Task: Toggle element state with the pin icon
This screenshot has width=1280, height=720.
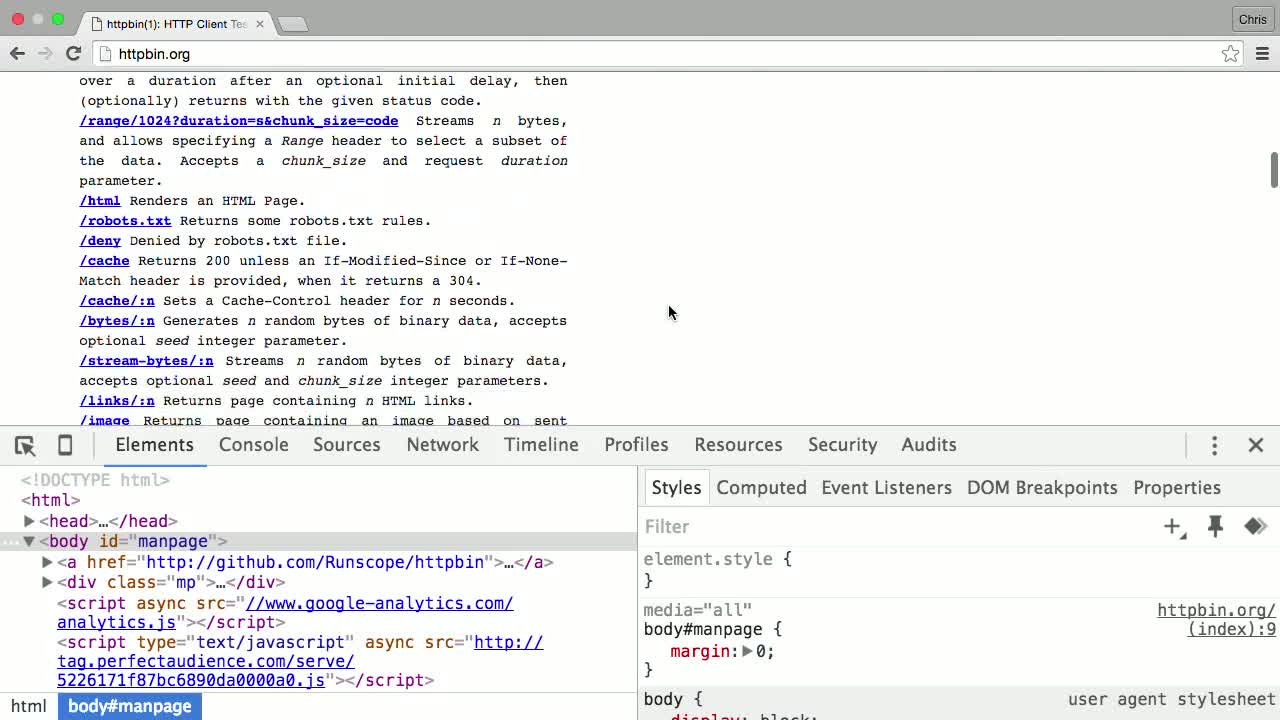Action: click(1215, 527)
